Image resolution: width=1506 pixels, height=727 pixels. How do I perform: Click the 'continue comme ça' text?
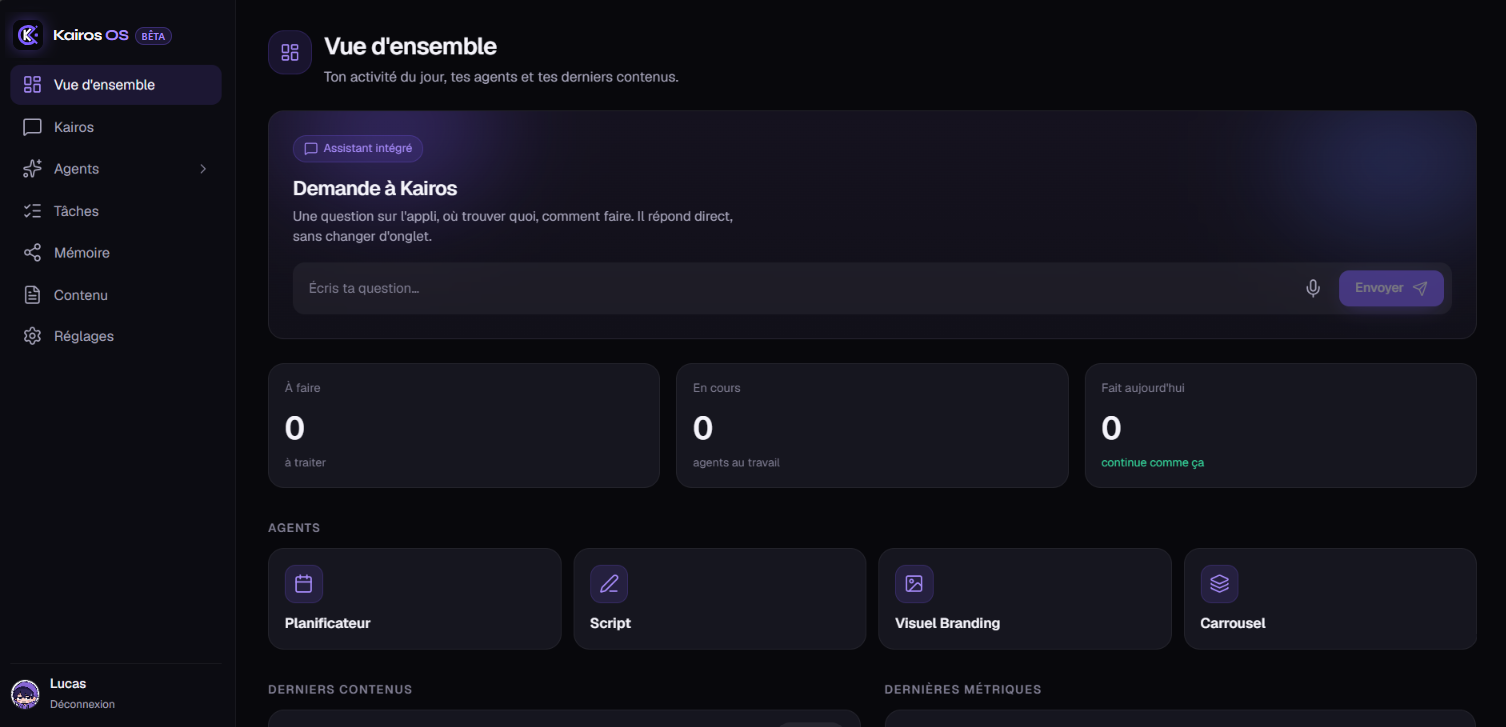(x=1152, y=463)
